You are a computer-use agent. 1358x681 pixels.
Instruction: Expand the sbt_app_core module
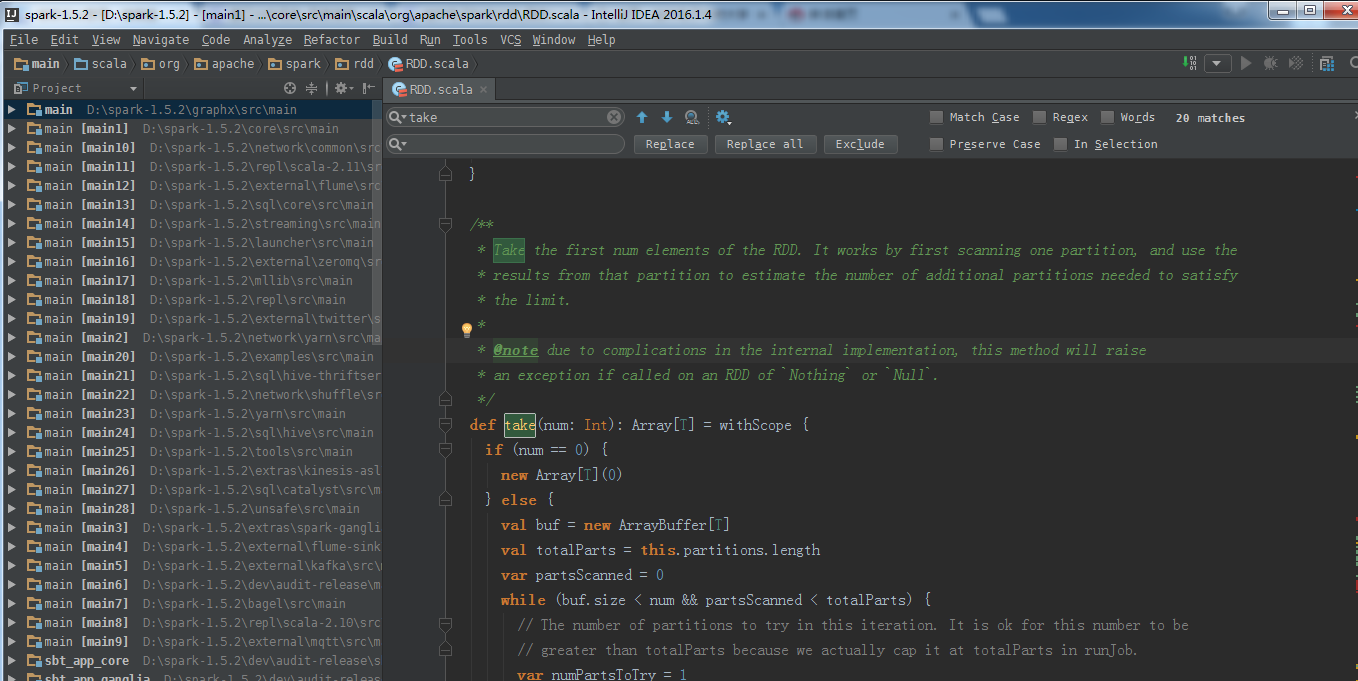pyautogui.click(x=11, y=660)
